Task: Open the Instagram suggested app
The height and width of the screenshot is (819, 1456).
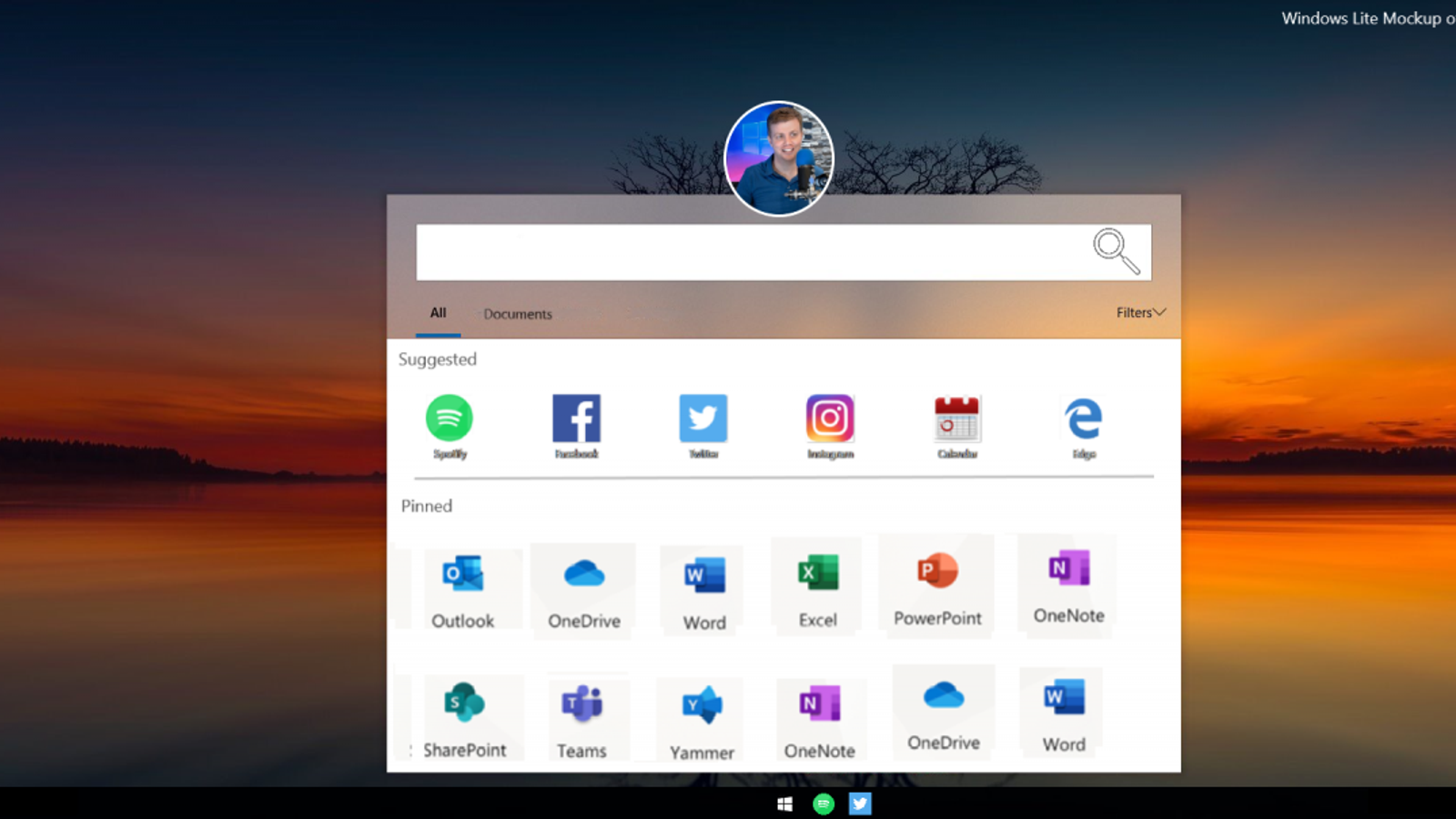Action: pos(830,426)
